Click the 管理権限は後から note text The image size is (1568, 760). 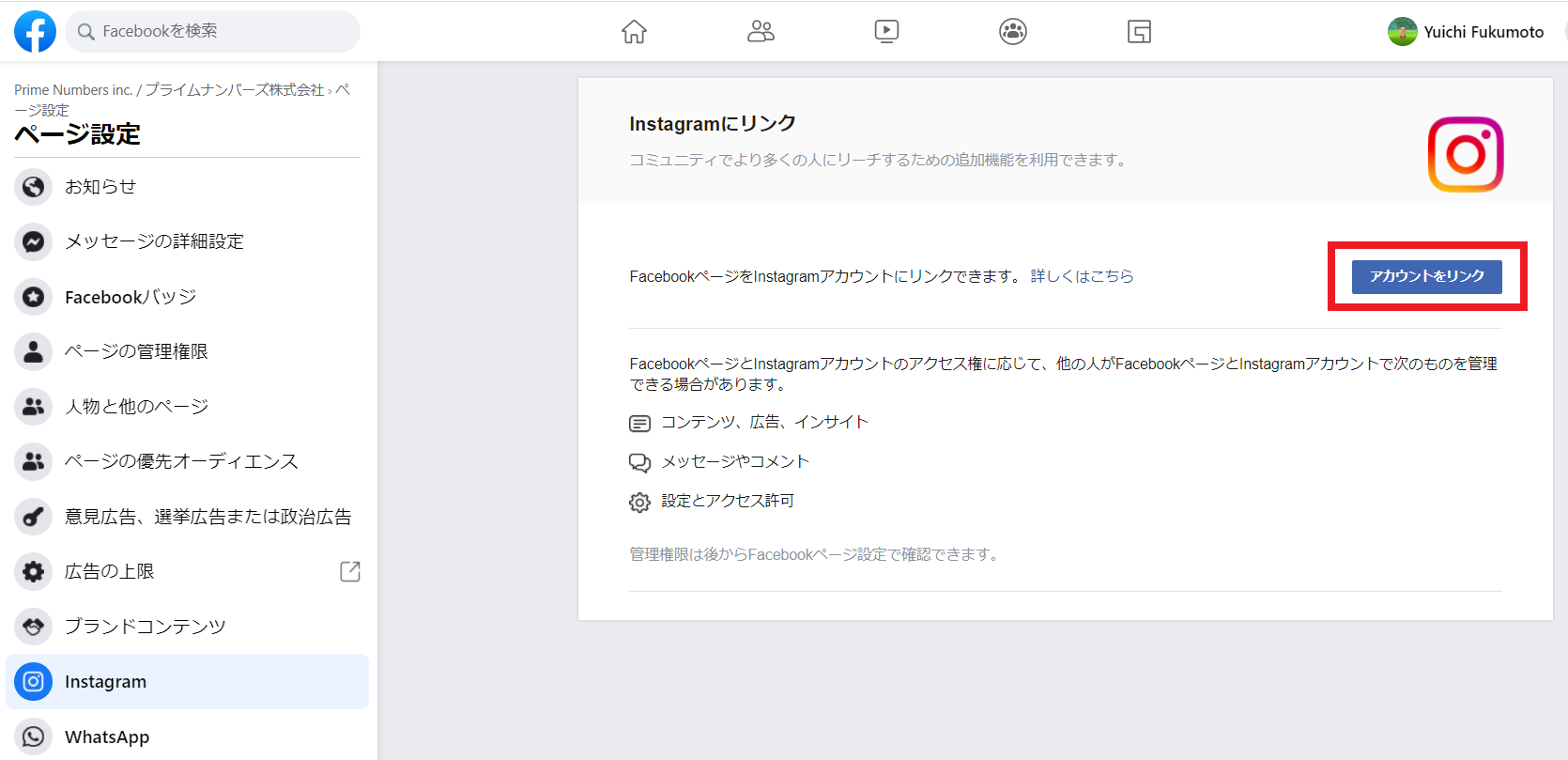point(815,555)
